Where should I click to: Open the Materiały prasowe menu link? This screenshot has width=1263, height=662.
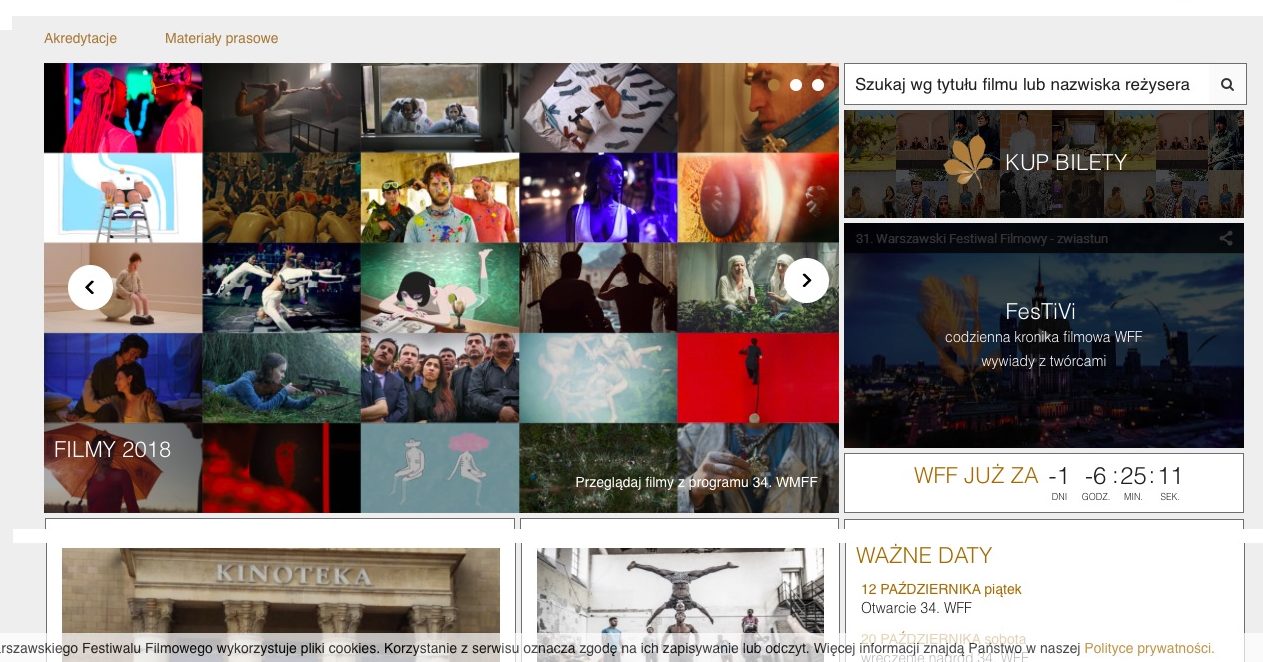point(222,38)
